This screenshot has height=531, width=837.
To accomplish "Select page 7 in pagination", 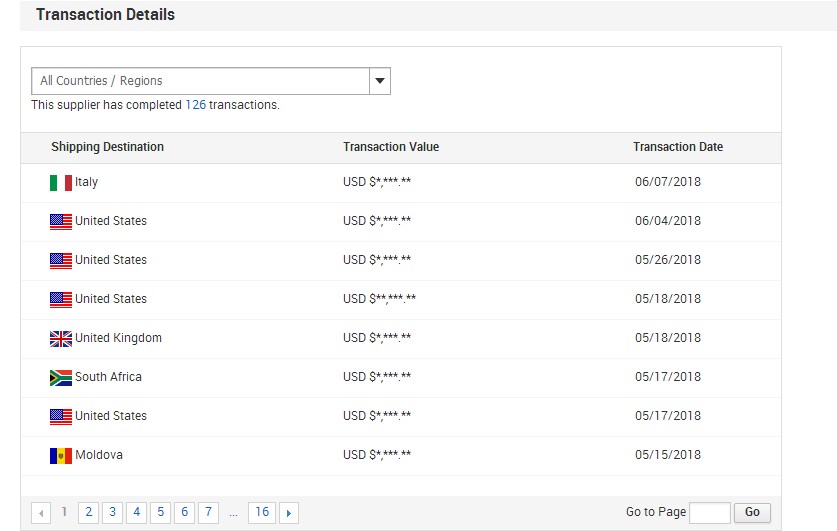I will [208, 512].
